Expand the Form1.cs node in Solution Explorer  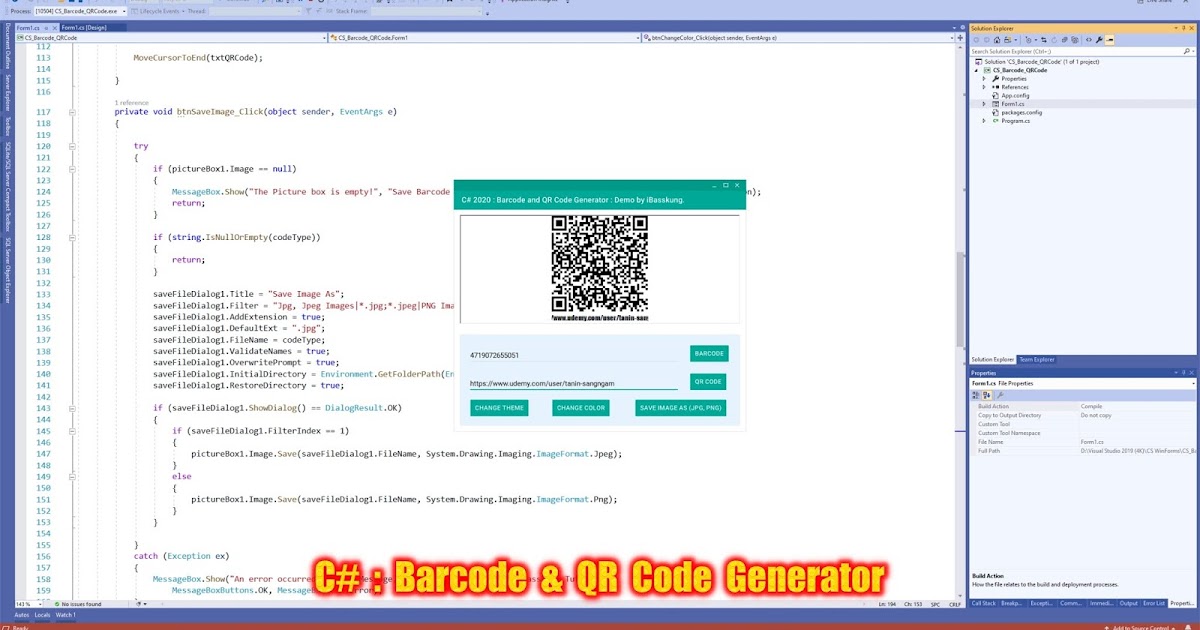(983, 104)
